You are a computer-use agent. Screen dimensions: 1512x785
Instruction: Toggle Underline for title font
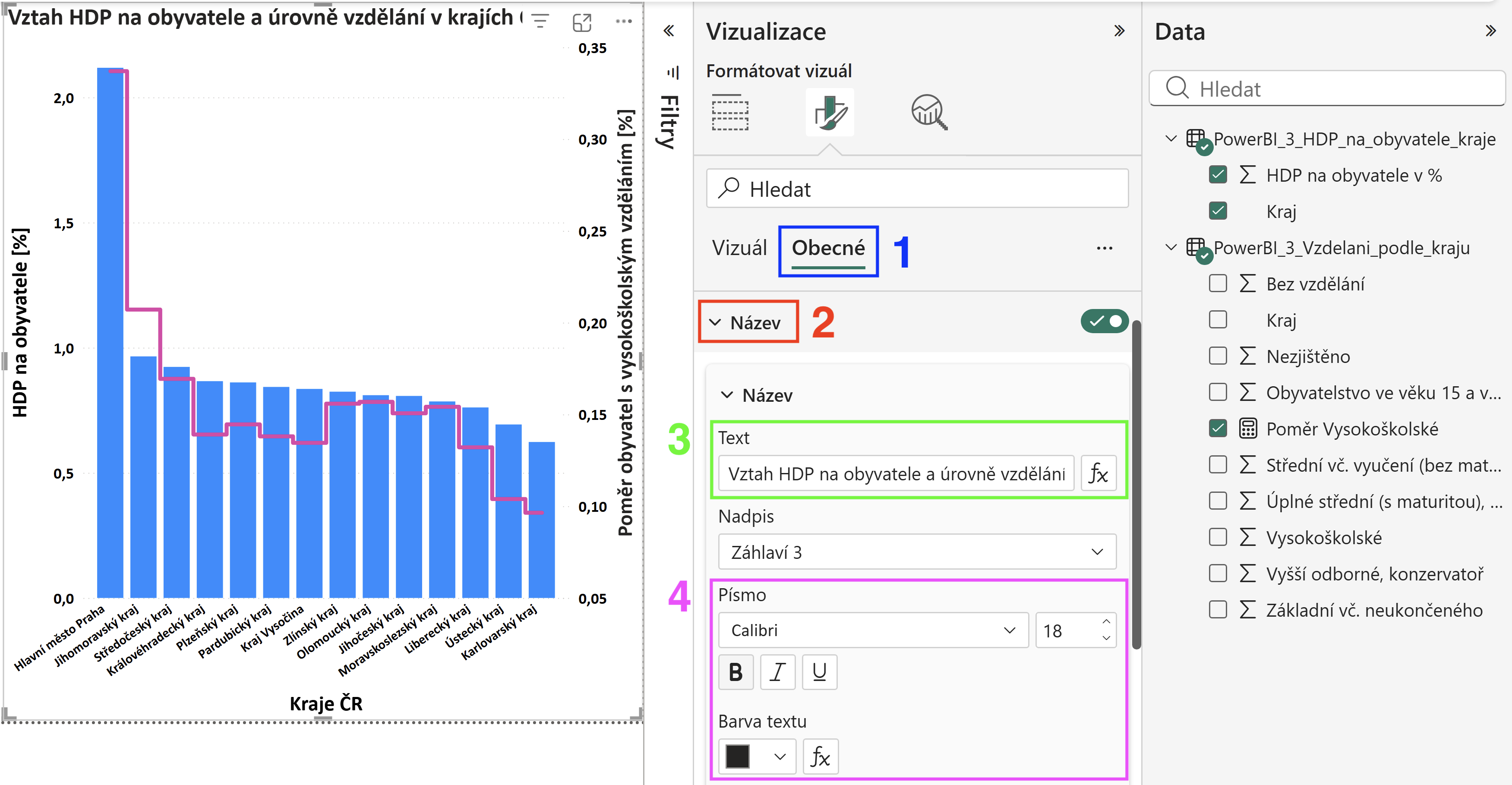(819, 672)
